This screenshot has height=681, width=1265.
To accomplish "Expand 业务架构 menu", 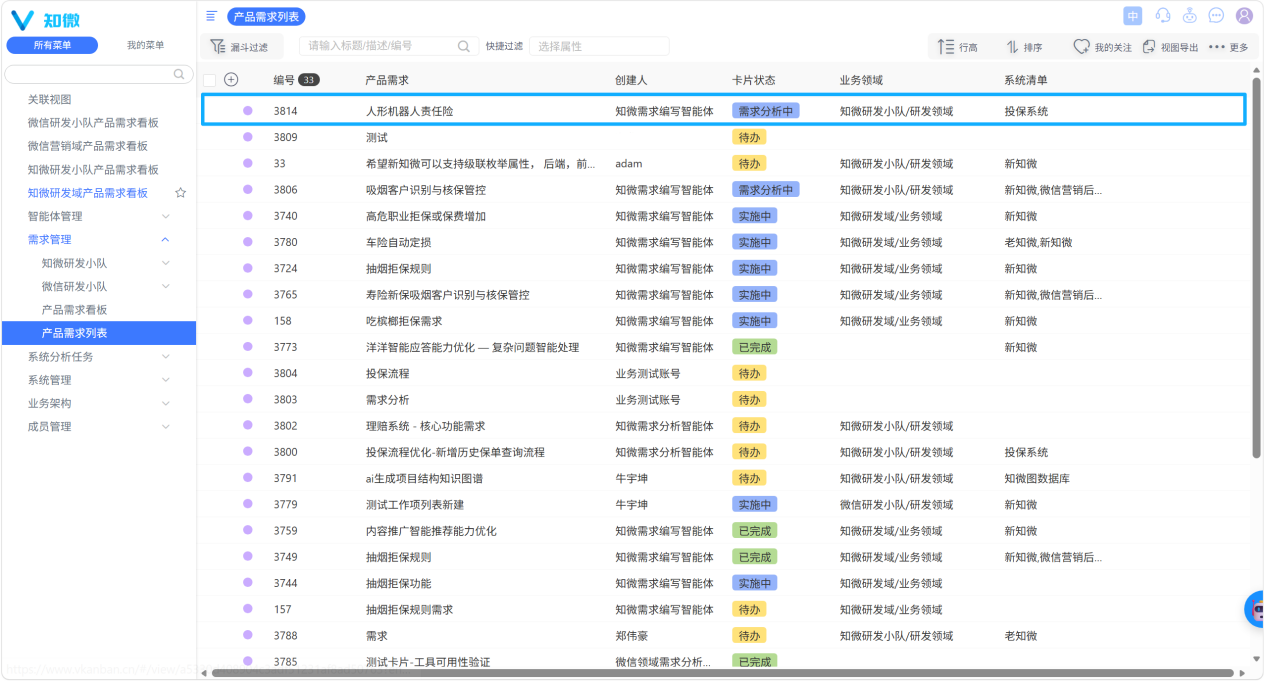I will point(166,403).
